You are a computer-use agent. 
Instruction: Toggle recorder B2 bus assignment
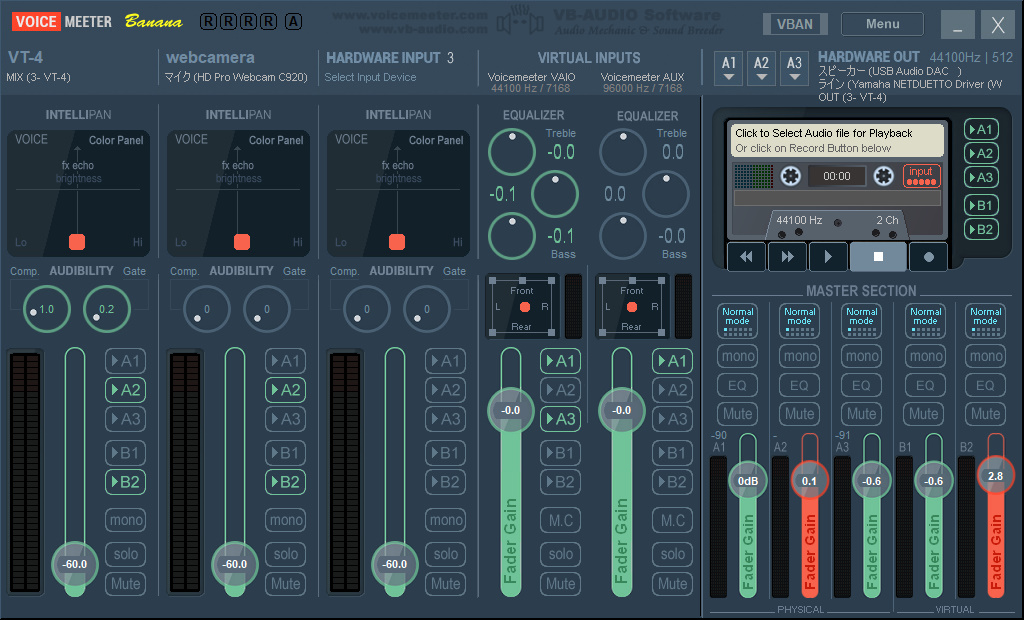tap(981, 229)
